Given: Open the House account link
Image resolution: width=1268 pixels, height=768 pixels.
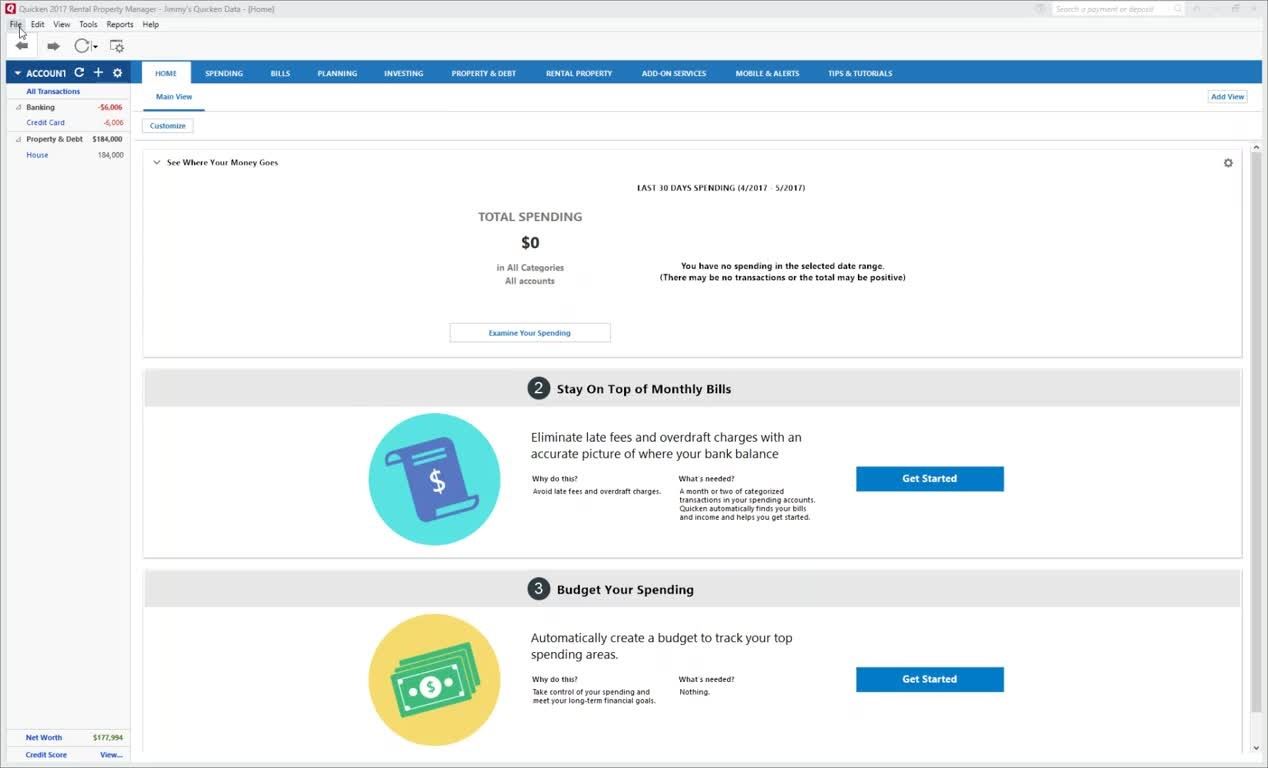Looking at the screenshot, I should tap(37, 155).
